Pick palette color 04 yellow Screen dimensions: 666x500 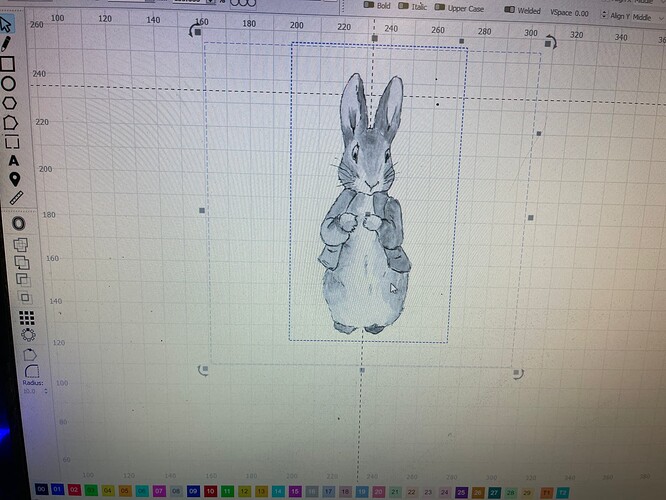(x=108, y=491)
